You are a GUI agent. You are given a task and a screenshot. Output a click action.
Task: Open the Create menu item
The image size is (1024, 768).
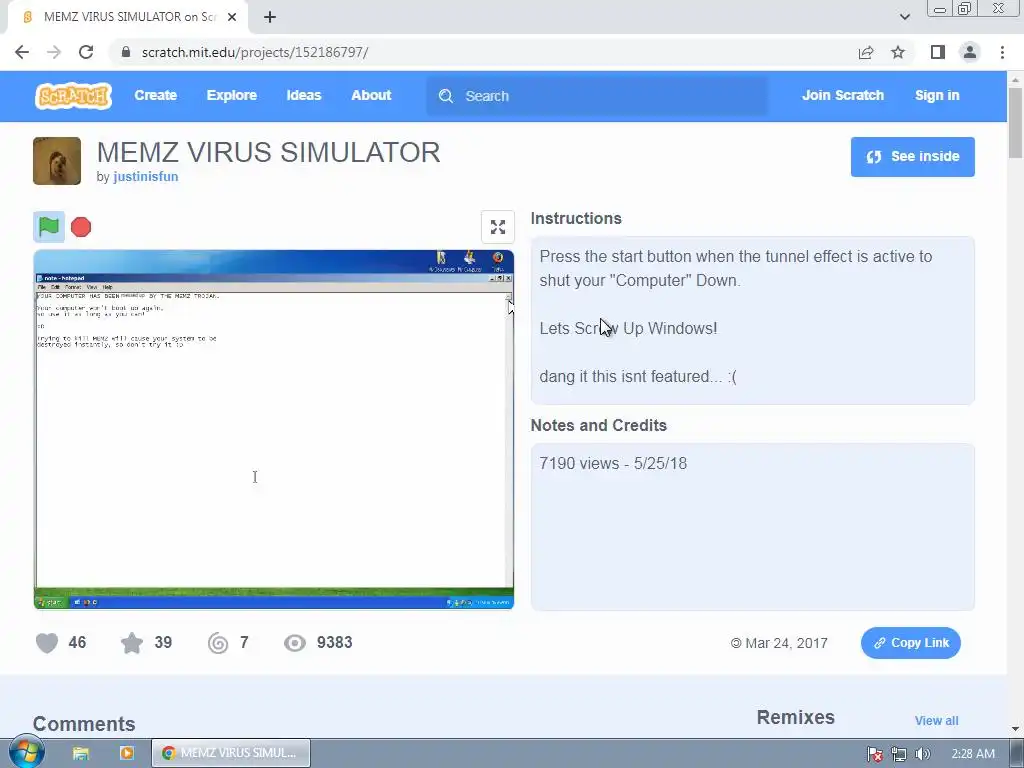(x=155, y=95)
